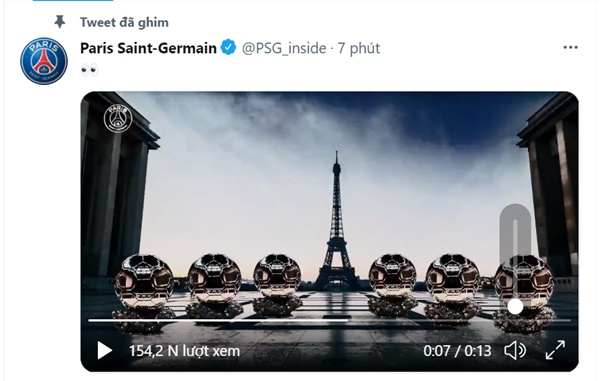Click the 0:07 / 0:13 time display
Viewport: 600px width, 381px height.
point(457,351)
